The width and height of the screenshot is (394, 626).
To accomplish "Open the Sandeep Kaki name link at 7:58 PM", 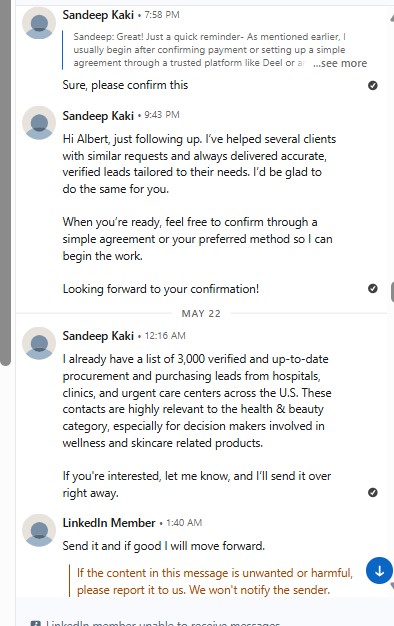I will point(98,15).
